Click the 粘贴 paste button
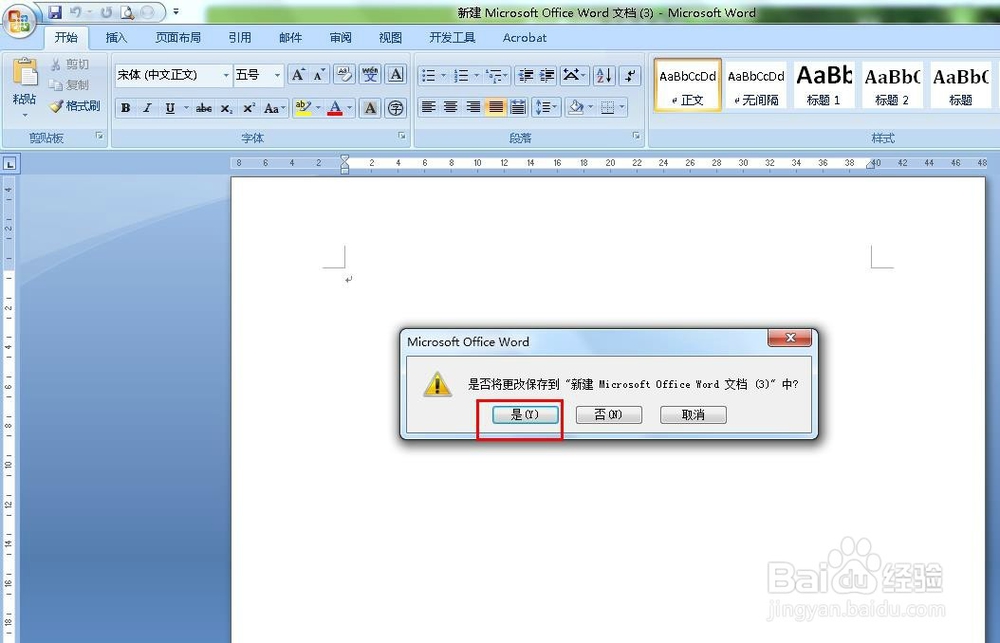This screenshot has height=643, width=1000. pos(25,87)
